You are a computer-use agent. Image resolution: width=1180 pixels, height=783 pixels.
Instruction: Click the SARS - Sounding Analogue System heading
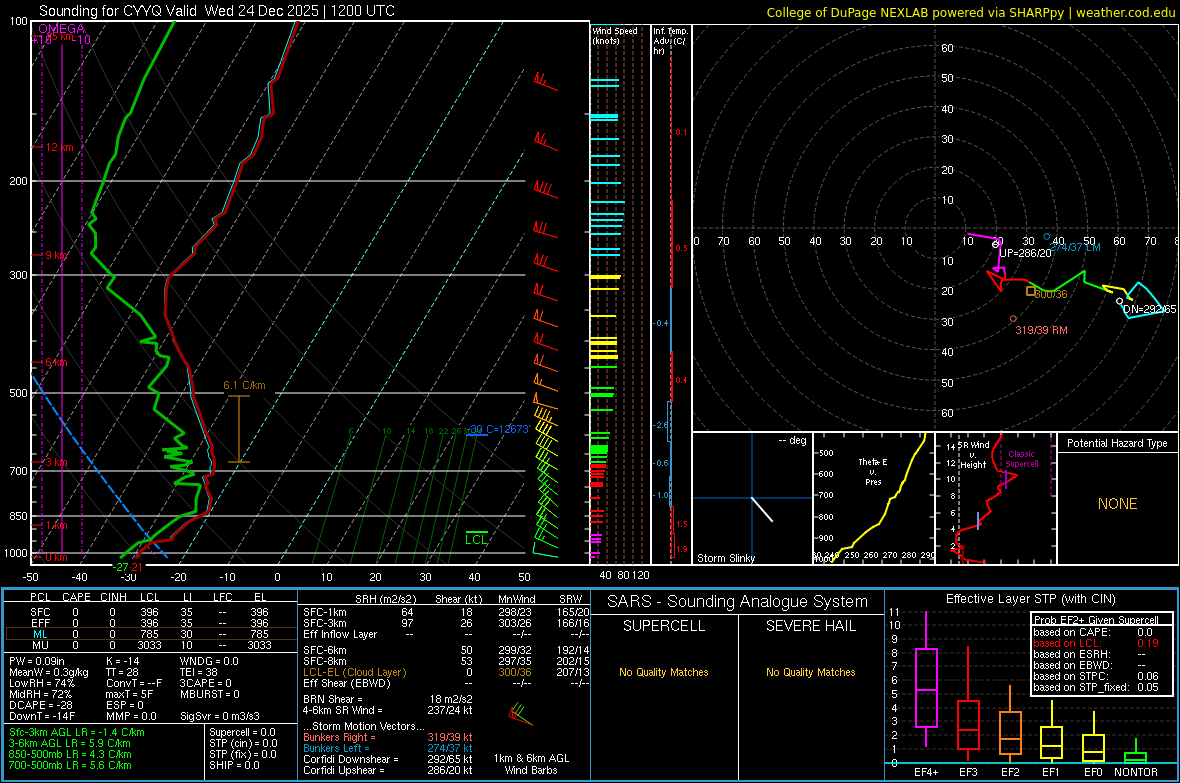pos(738,602)
